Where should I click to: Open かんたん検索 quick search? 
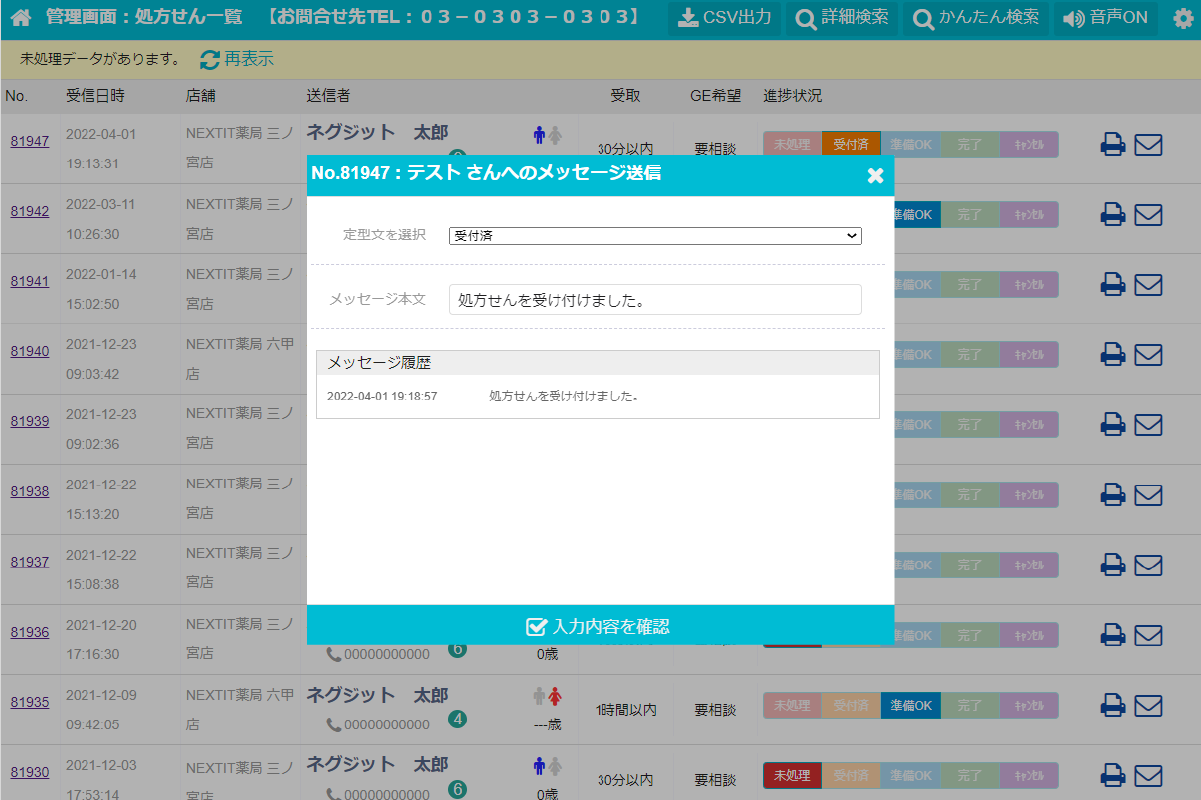coord(976,19)
